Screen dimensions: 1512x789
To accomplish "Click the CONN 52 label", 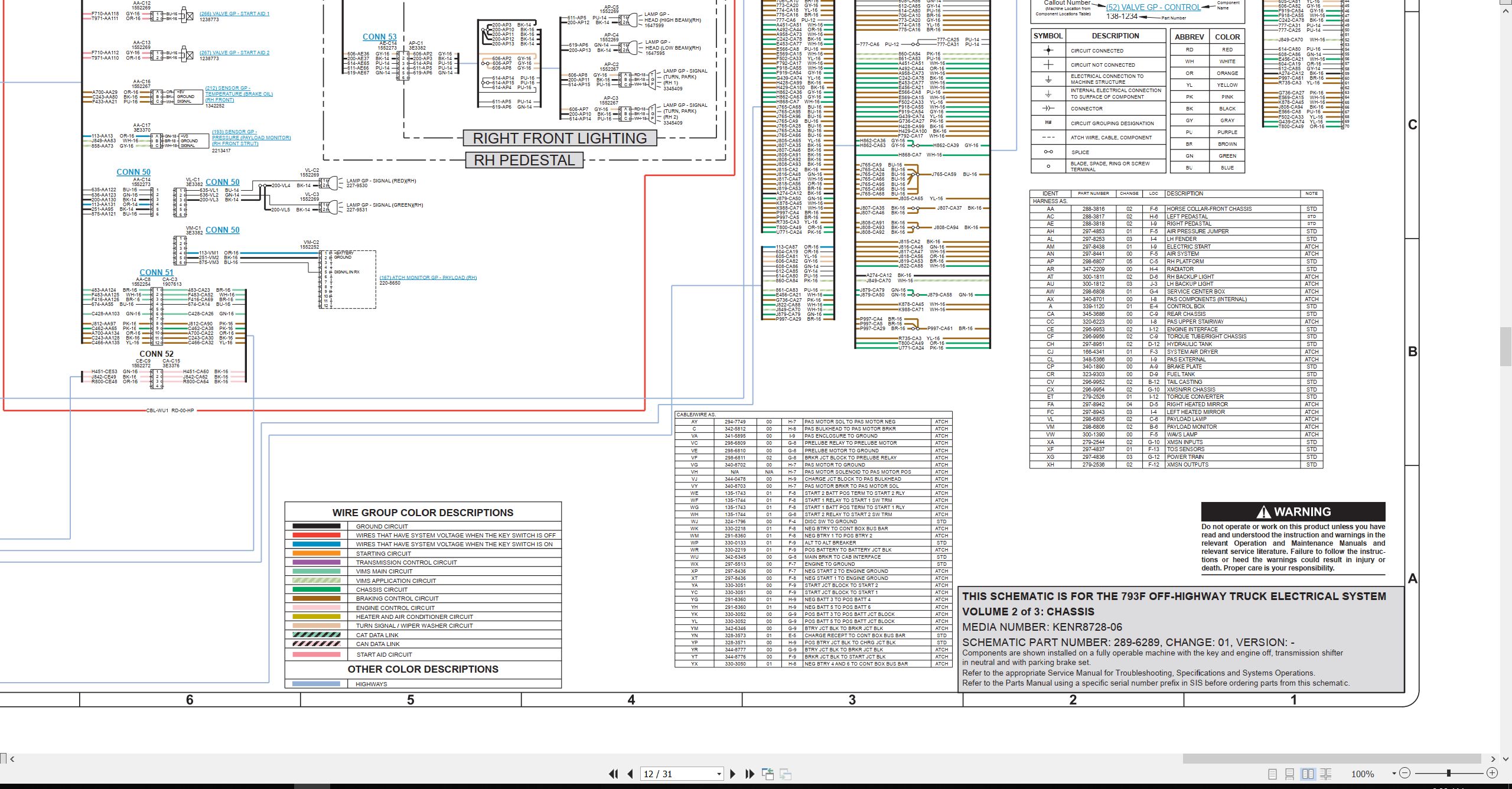I will 157,354.
